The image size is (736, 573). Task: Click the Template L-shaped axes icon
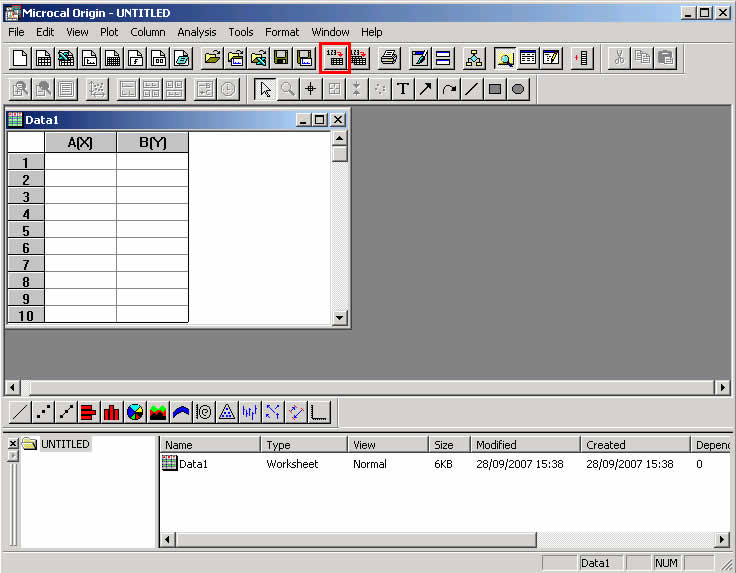pyautogui.click(x=319, y=412)
